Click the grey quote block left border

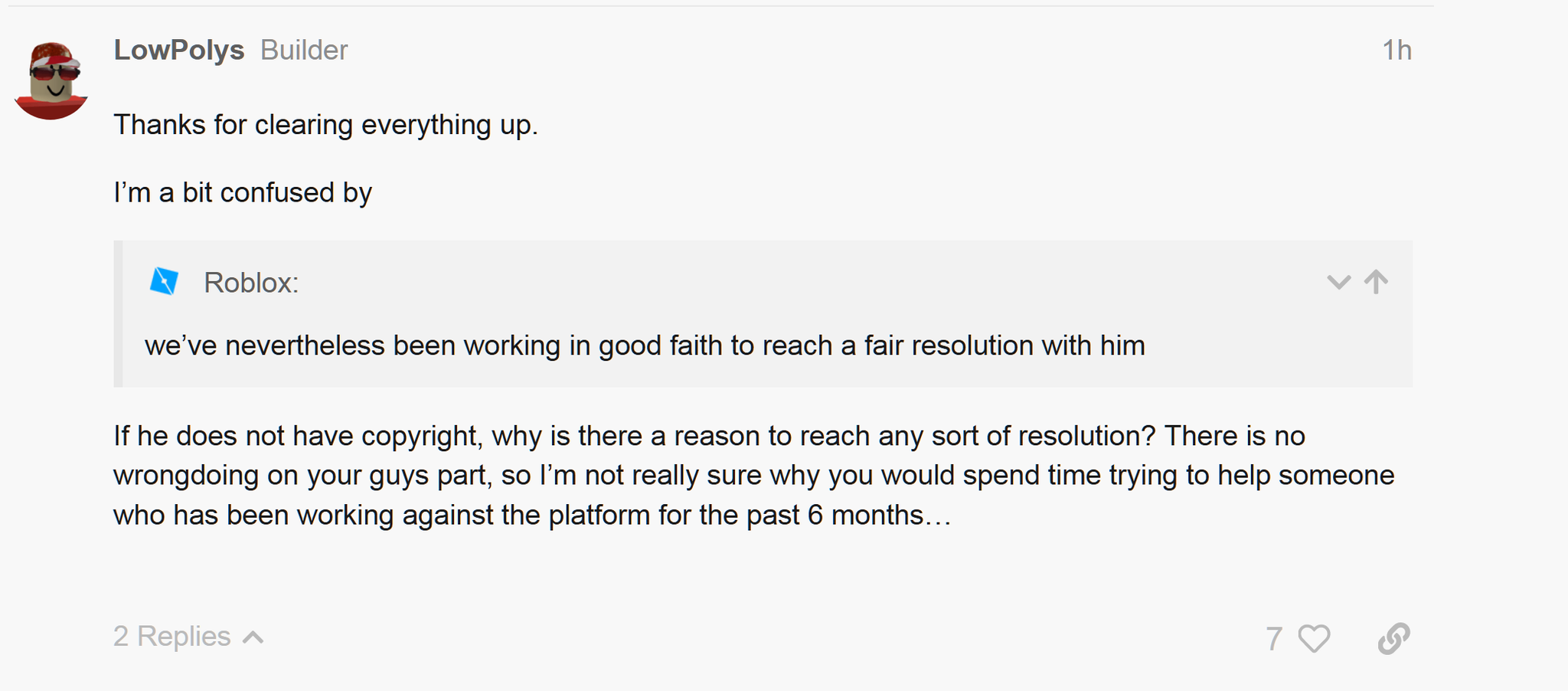(118, 313)
